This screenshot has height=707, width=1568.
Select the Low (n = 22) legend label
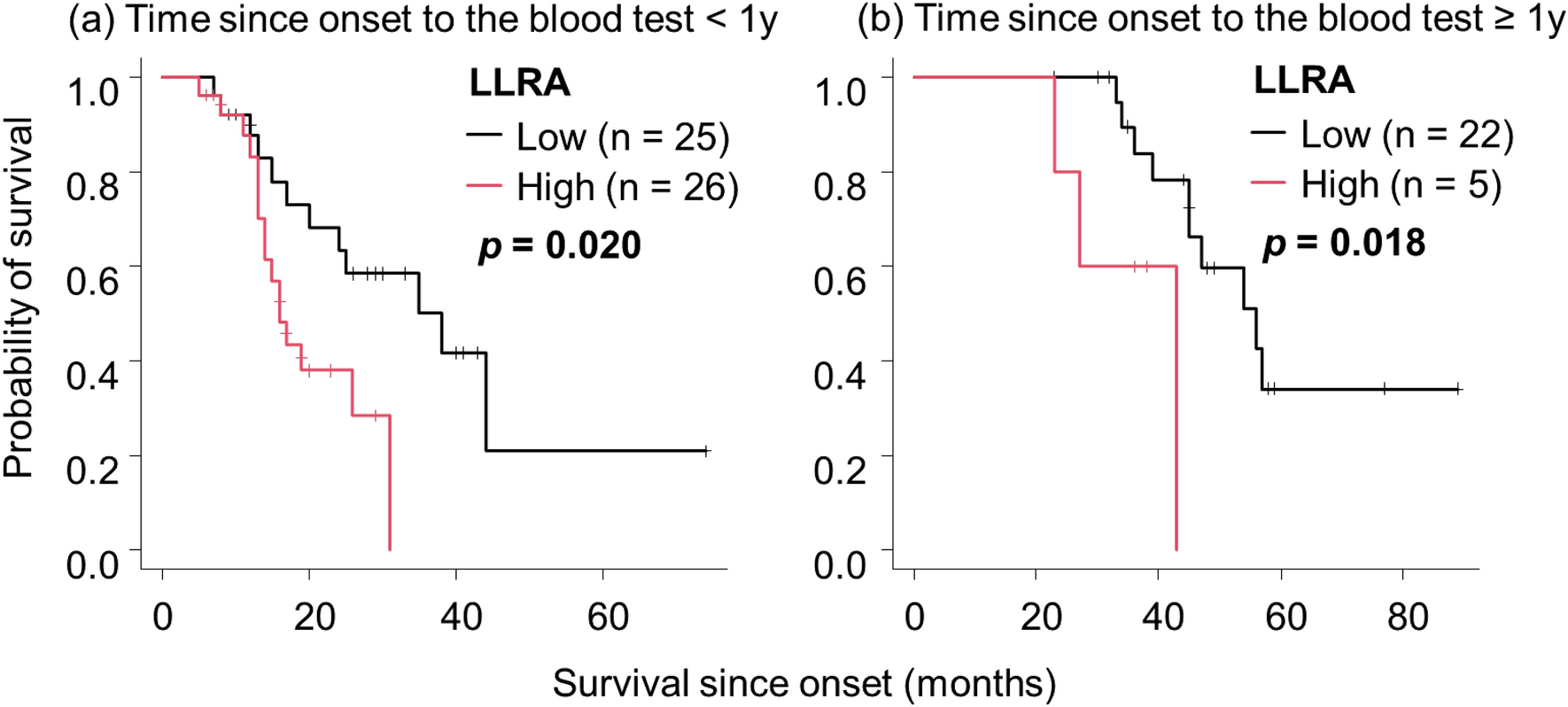(x=1407, y=135)
